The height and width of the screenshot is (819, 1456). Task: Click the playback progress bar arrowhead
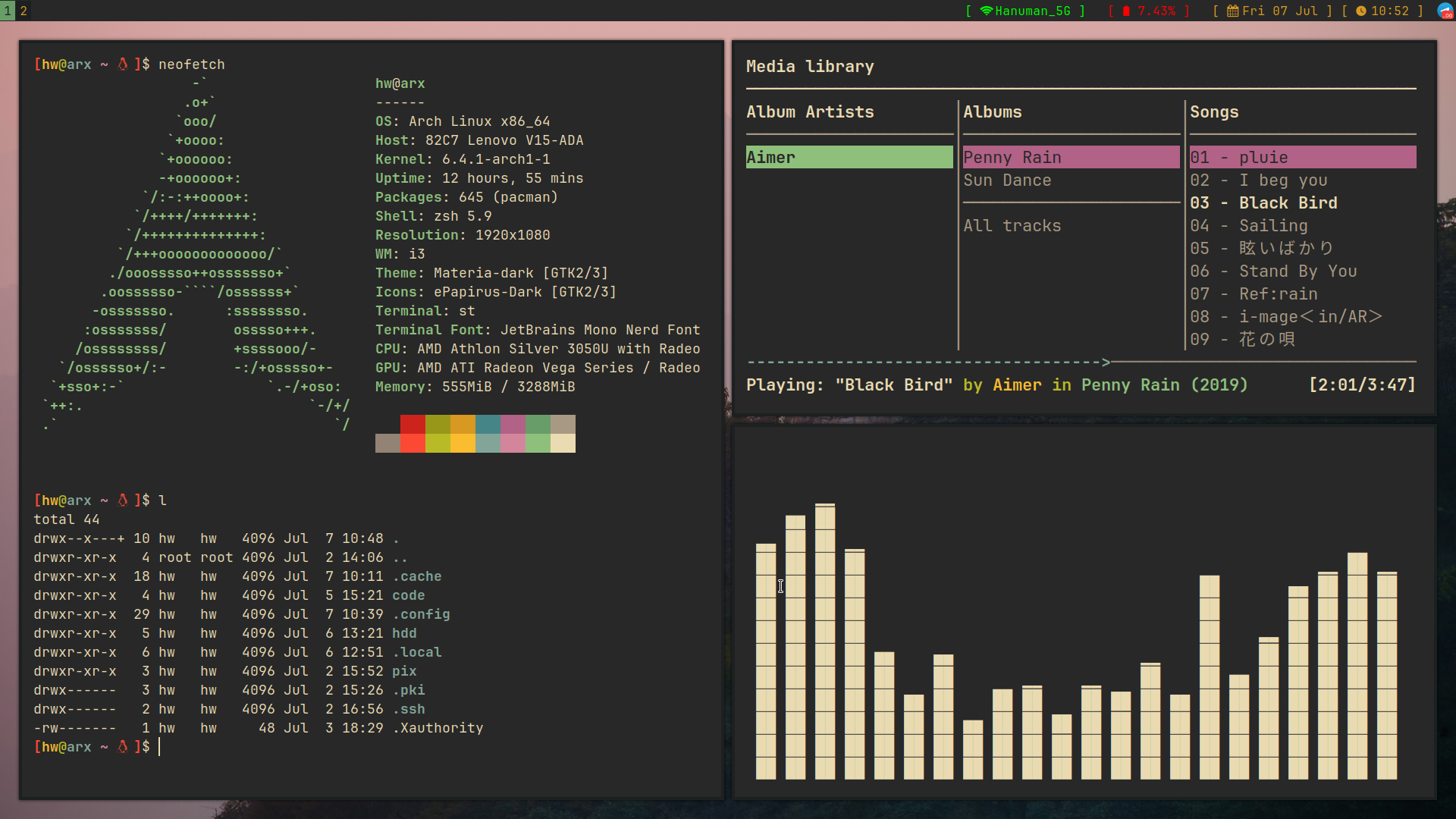point(1106,362)
